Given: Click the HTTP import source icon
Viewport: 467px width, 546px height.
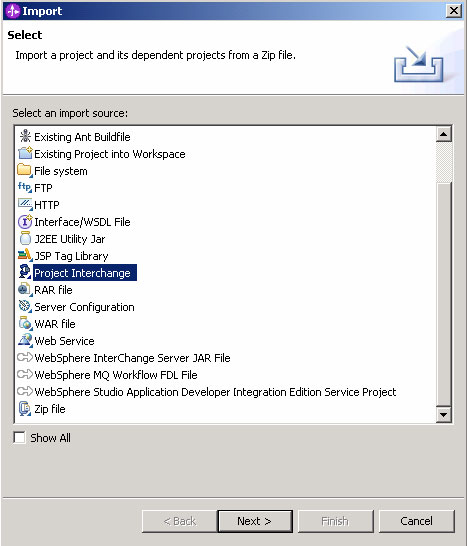Looking at the screenshot, I should tap(25, 204).
